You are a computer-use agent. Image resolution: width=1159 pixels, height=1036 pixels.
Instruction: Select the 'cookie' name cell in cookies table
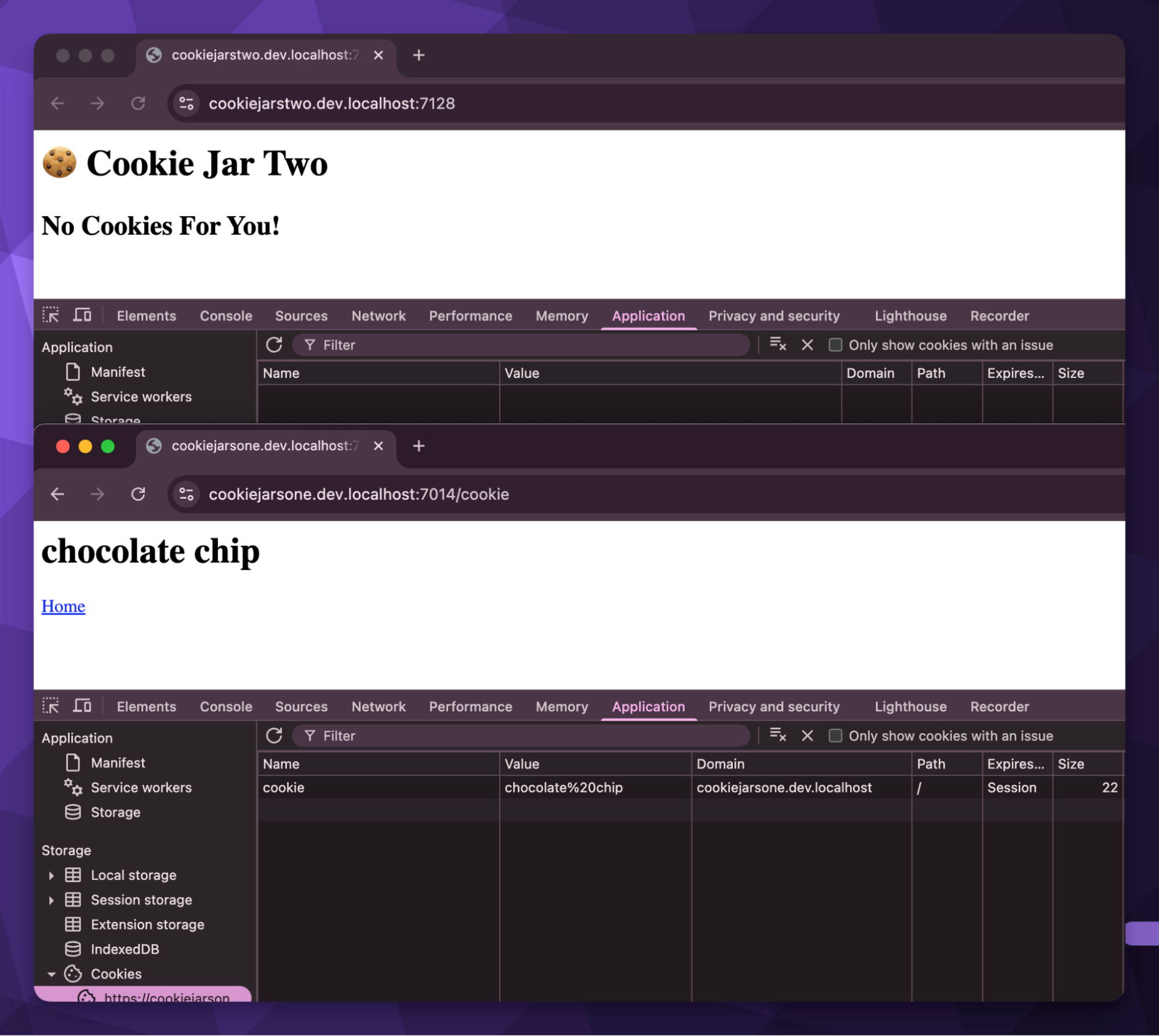pos(378,787)
